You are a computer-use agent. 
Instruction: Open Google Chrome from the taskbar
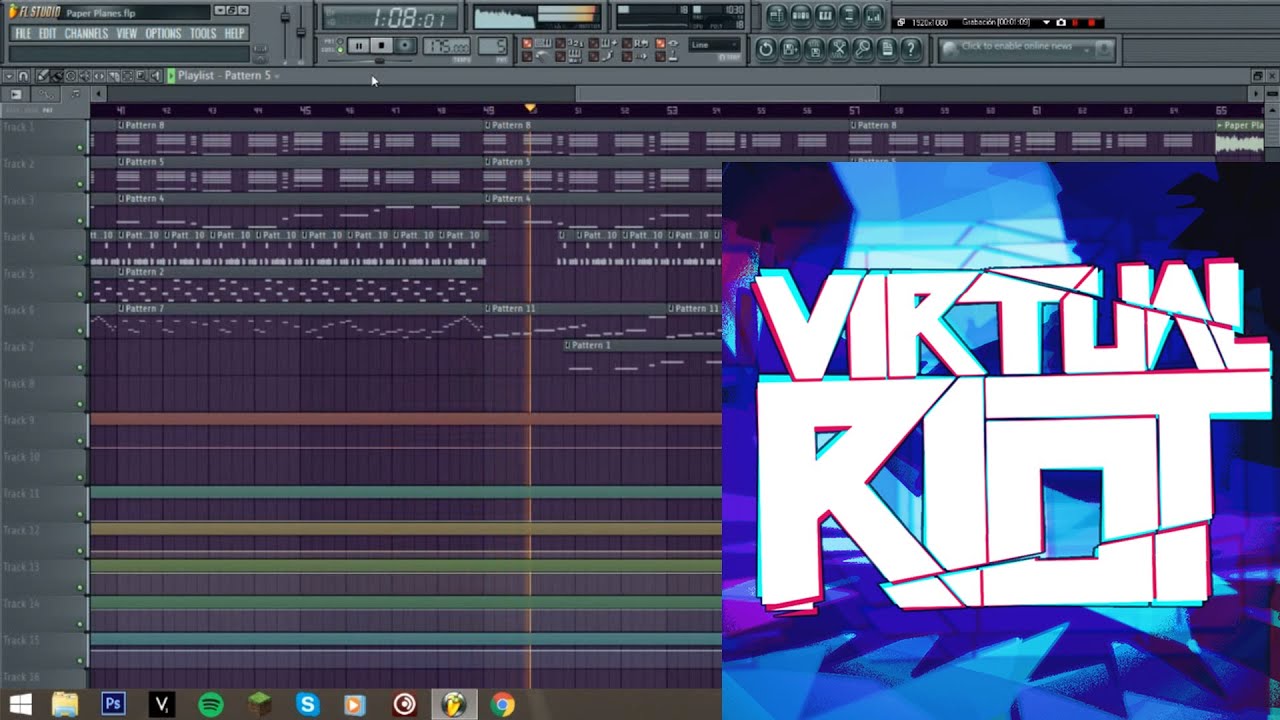[x=502, y=704]
